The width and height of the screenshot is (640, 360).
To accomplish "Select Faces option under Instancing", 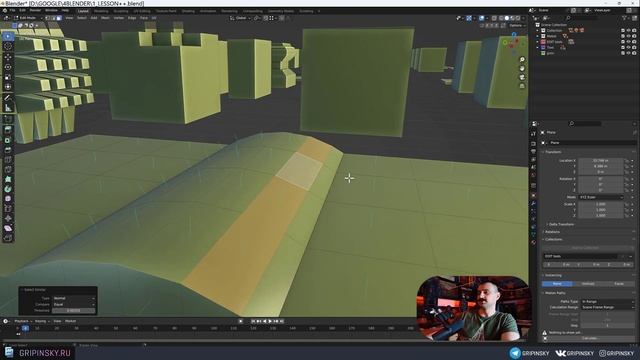I will [619, 284].
